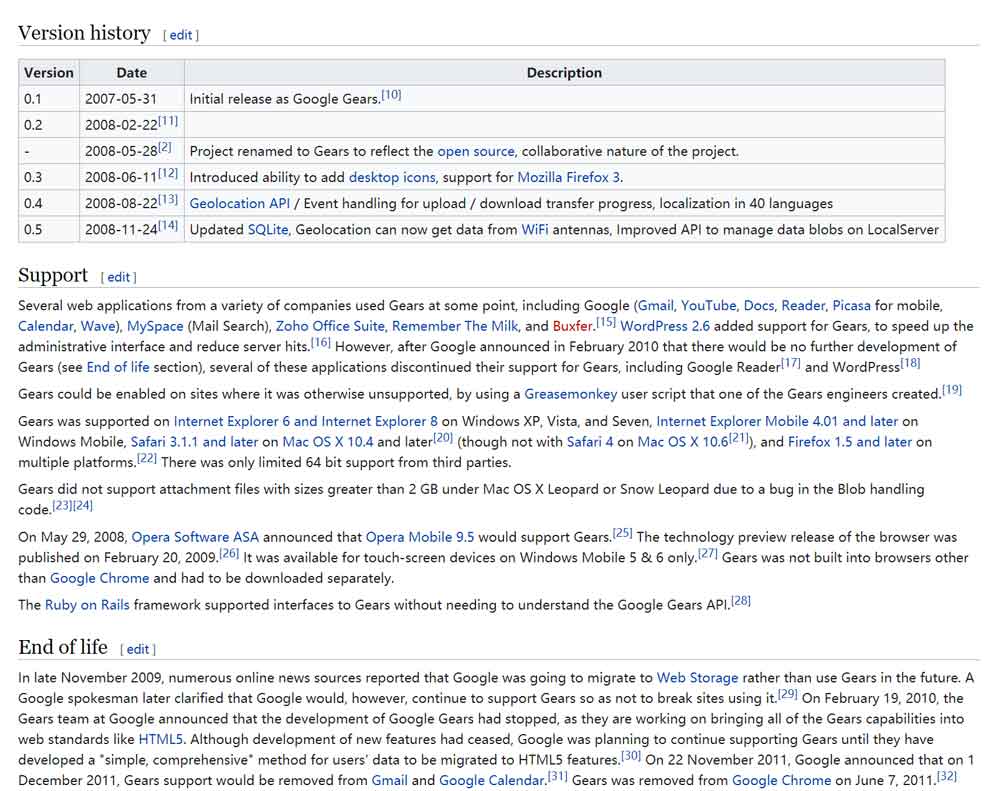Follow the YouTube link

tap(708, 306)
